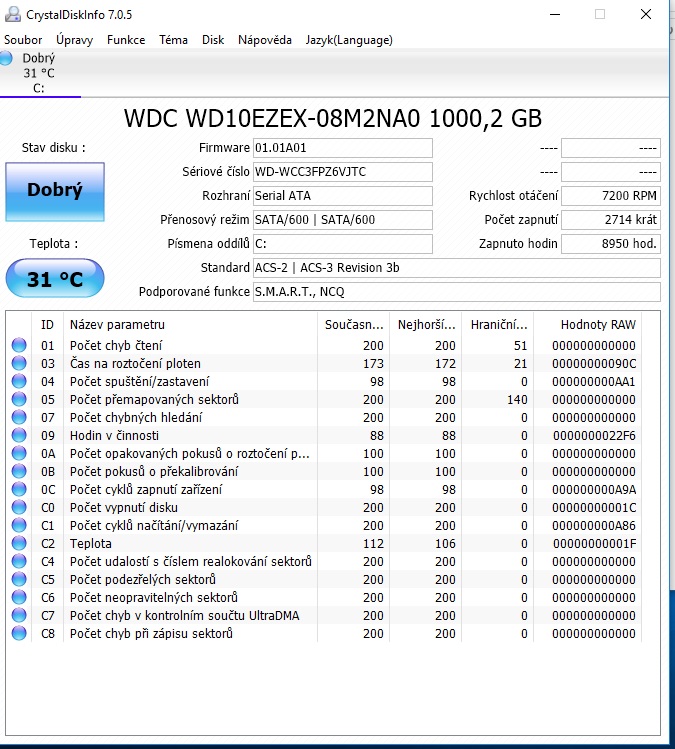Click status orb for Počet vypnutí disku
The height and width of the screenshot is (749, 675).
pos(19,507)
